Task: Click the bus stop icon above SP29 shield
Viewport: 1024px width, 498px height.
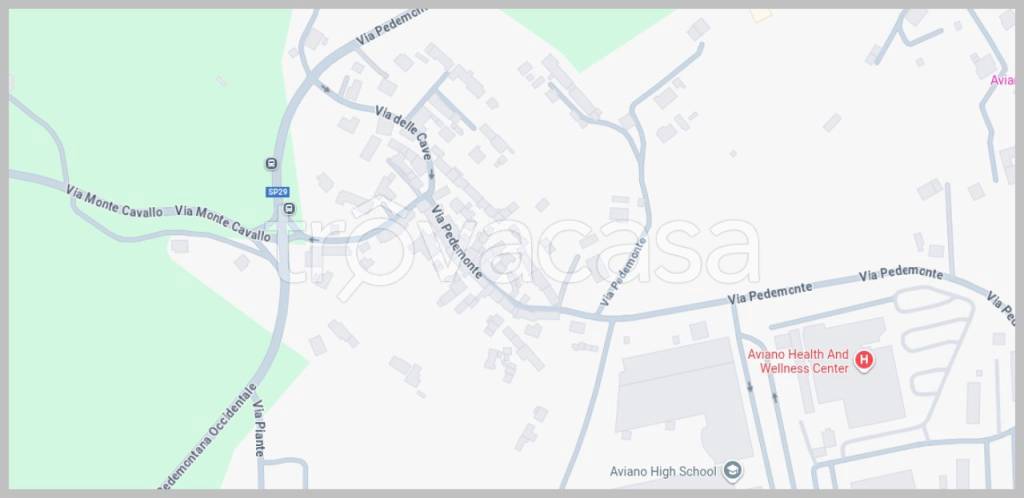Action: [271, 163]
